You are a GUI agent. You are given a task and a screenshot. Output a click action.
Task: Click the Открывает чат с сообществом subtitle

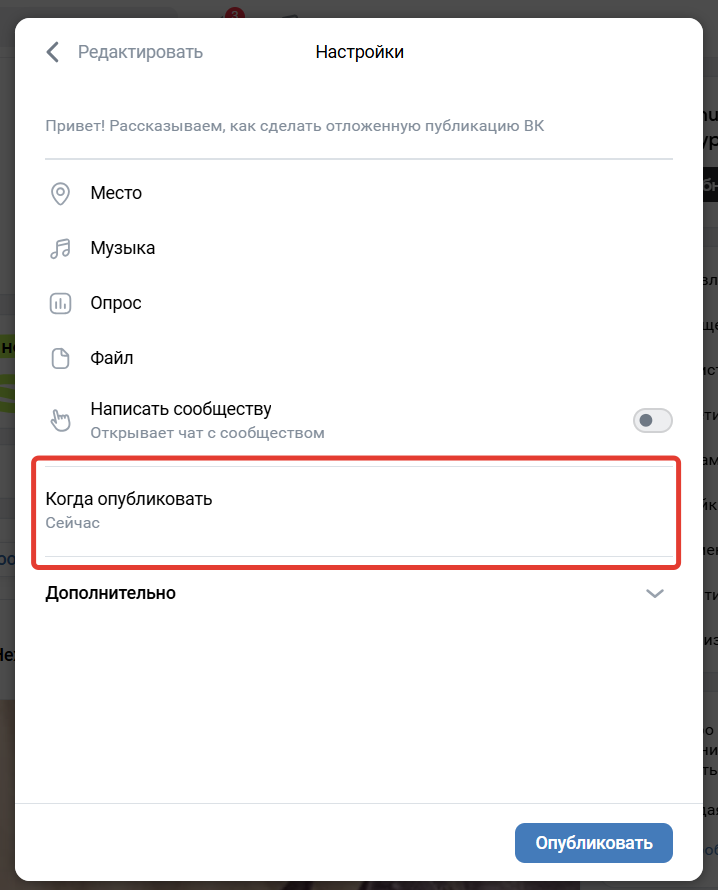click(208, 433)
